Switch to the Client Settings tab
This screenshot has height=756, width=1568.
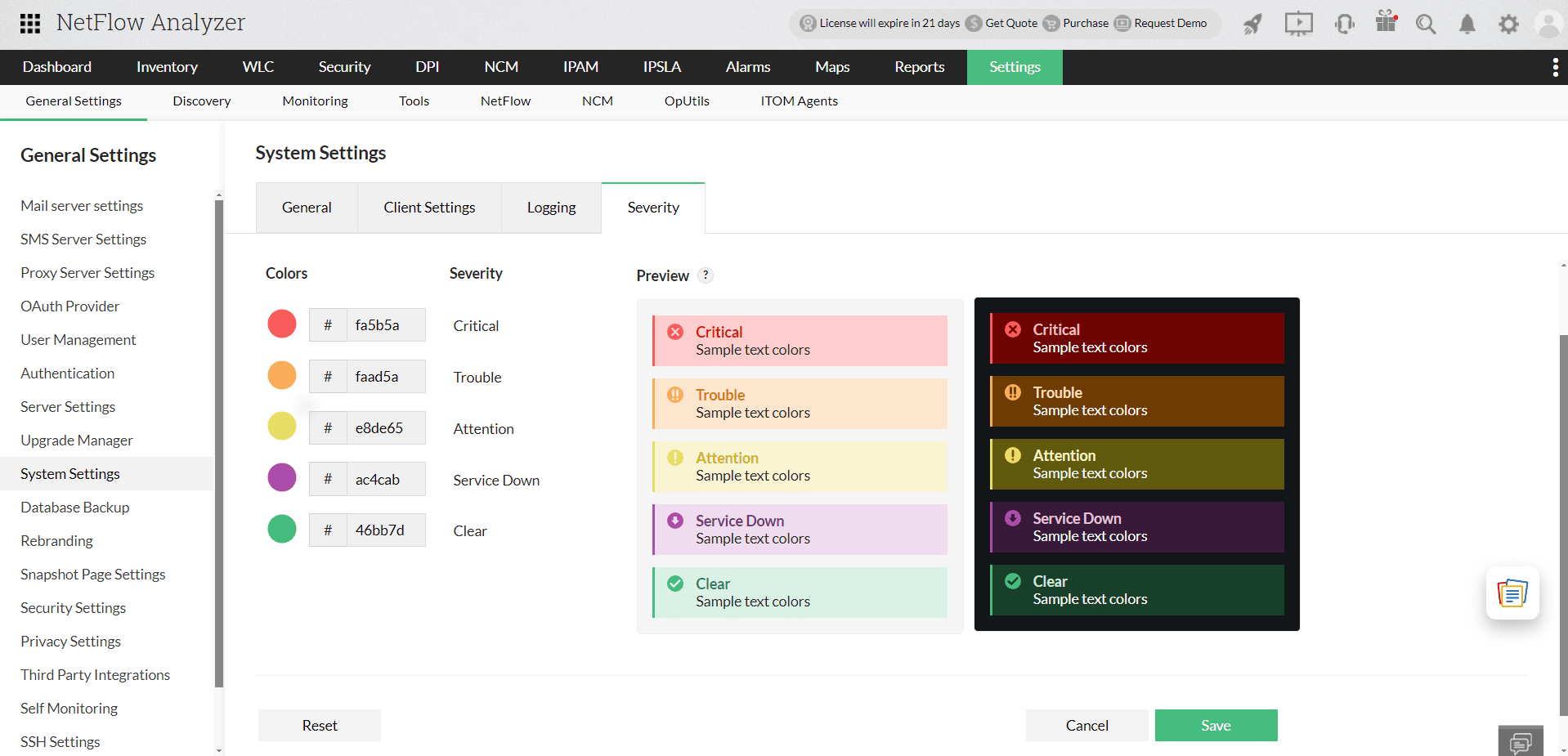tap(429, 207)
